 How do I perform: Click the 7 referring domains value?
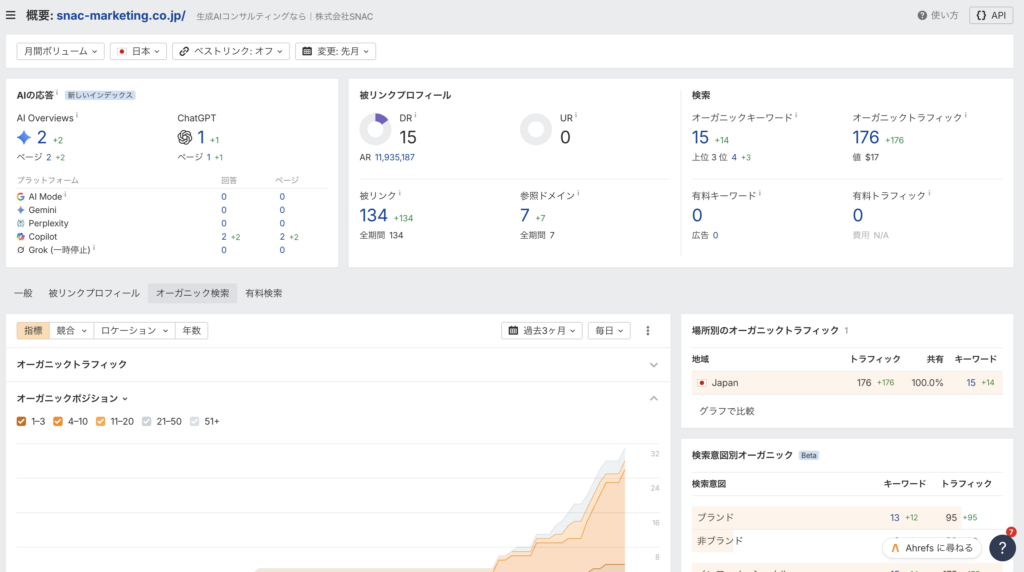524,215
